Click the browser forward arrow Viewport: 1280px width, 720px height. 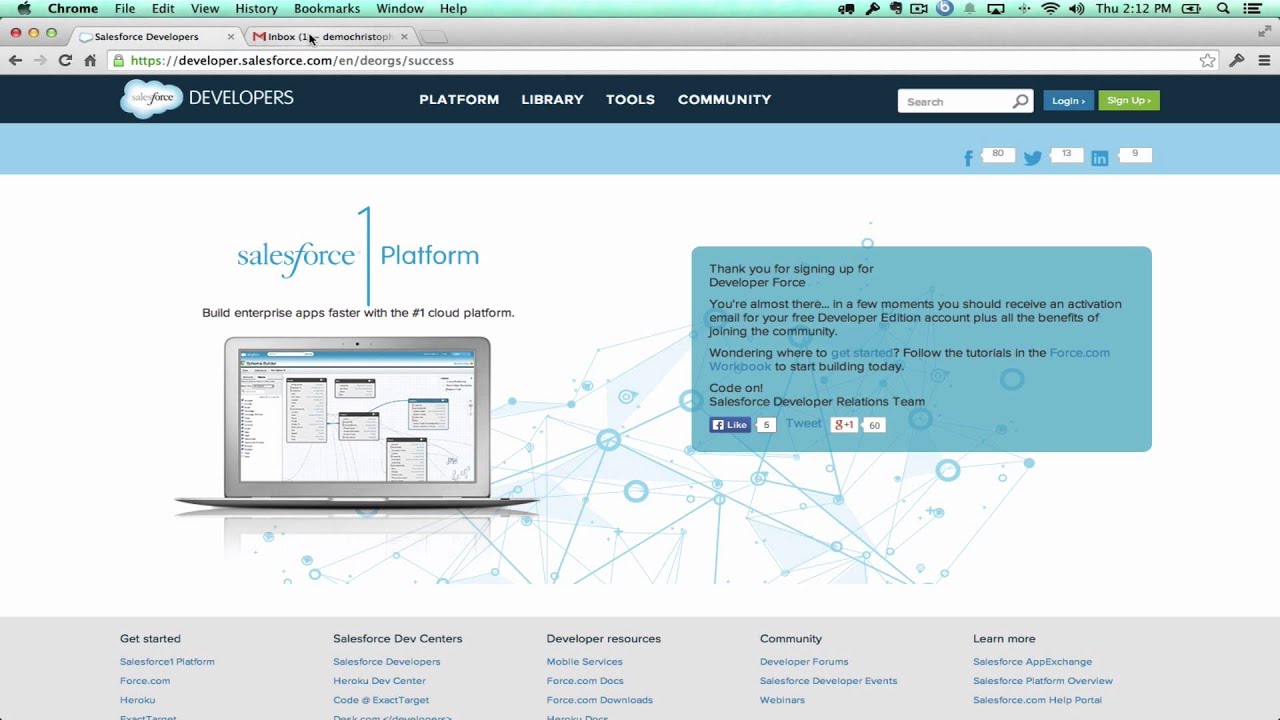point(40,60)
